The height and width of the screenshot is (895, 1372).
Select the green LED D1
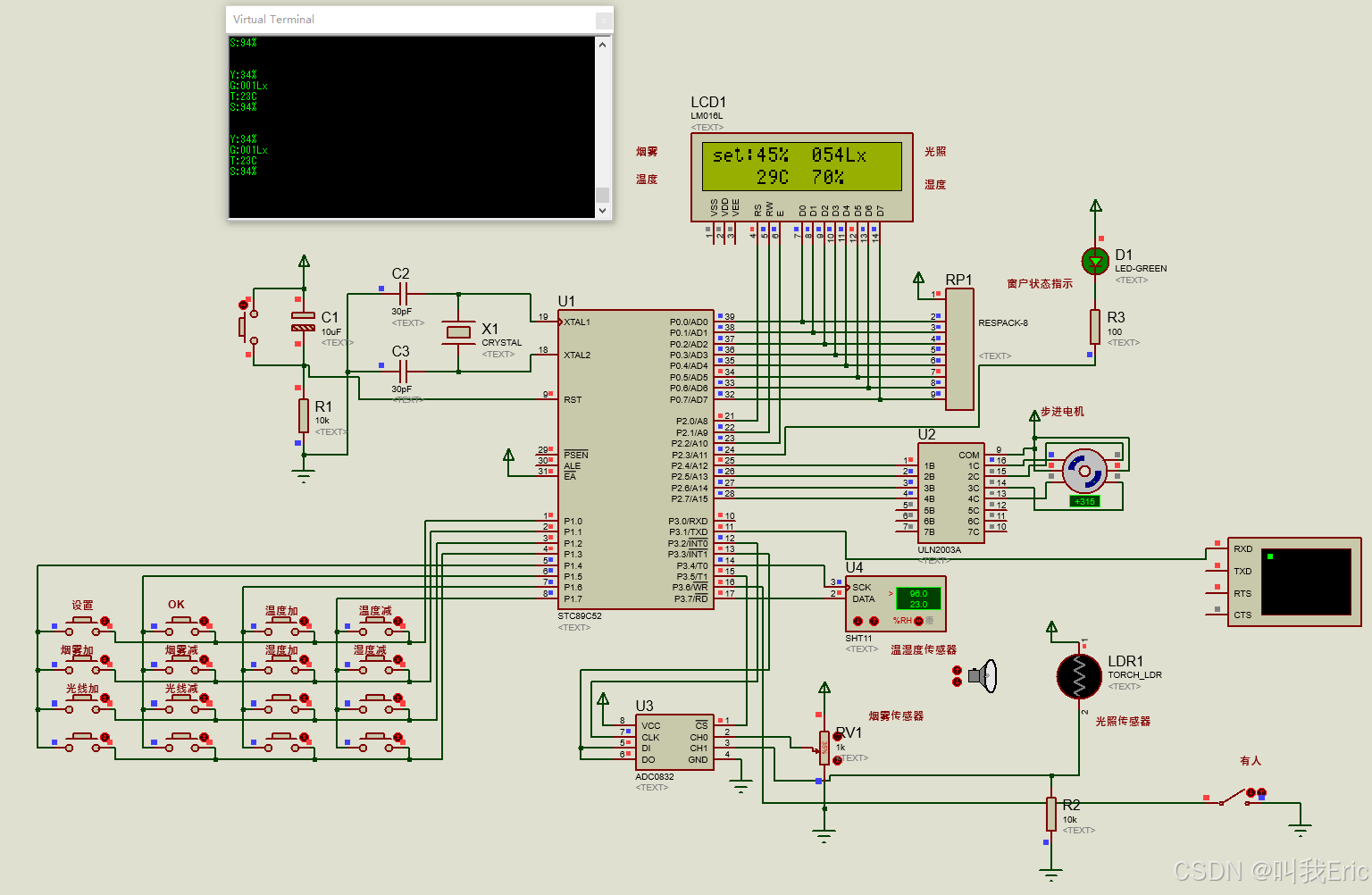click(x=1095, y=262)
